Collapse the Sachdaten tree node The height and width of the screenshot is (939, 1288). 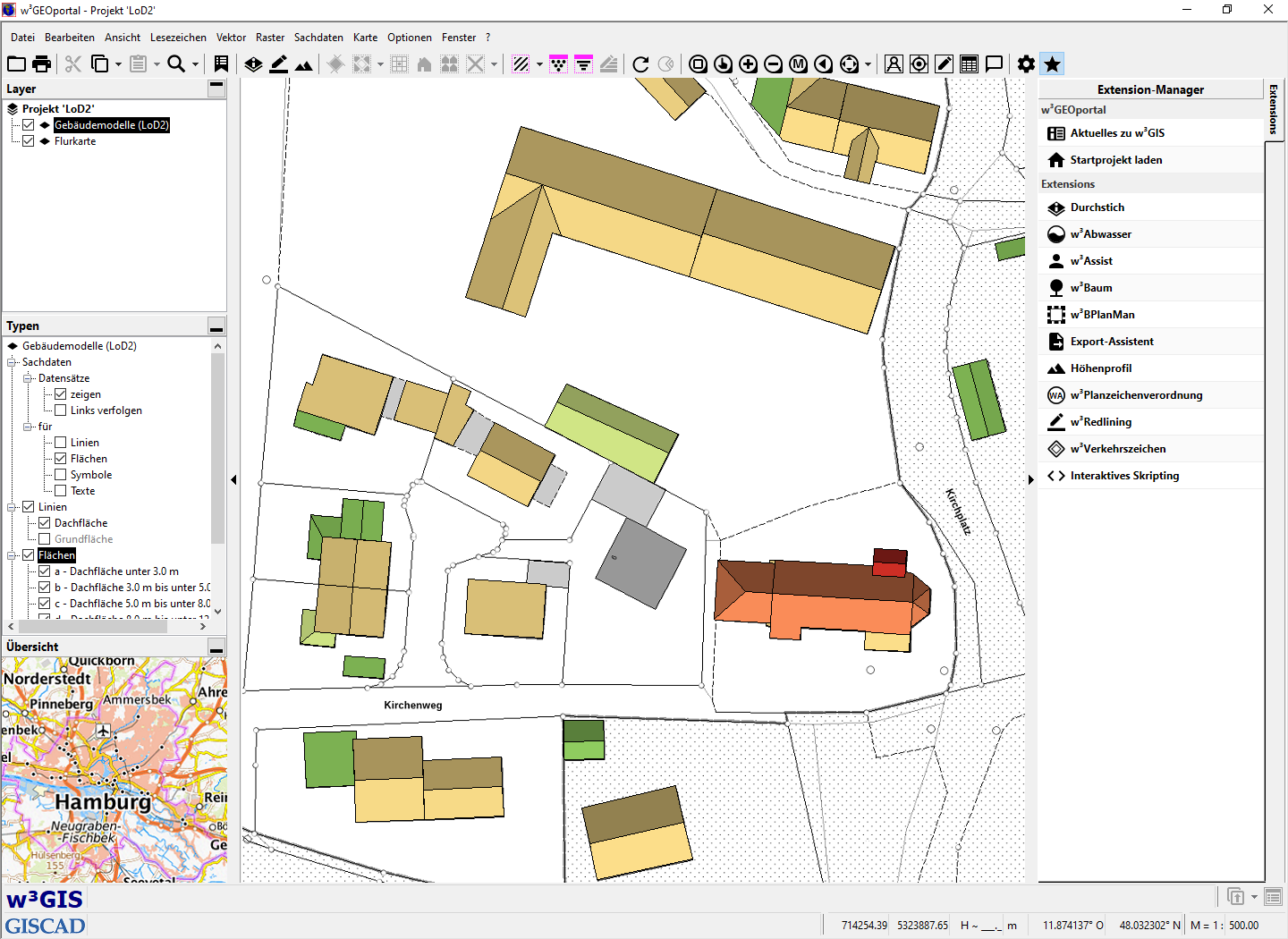click(x=13, y=362)
